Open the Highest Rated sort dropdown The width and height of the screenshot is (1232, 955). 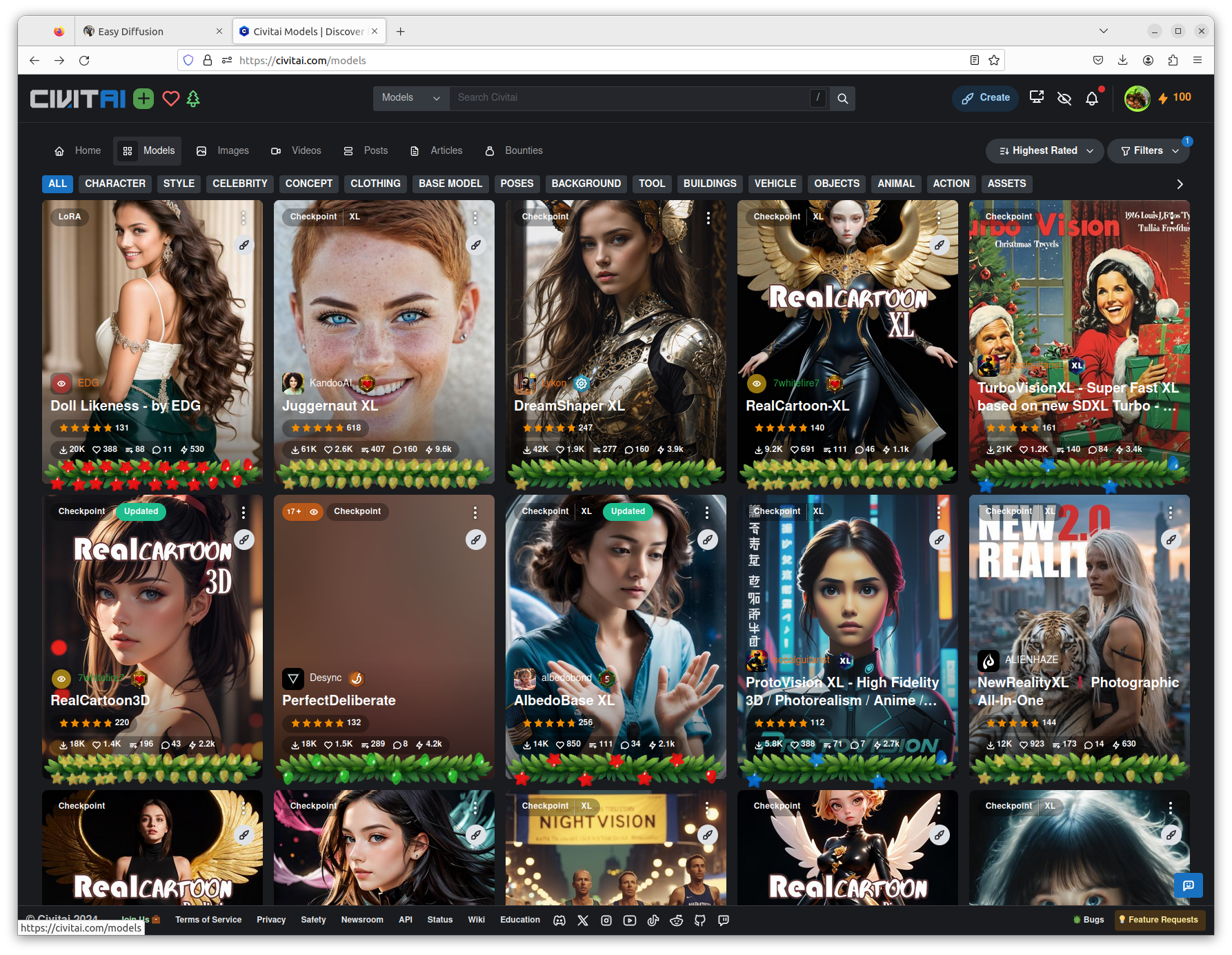point(1044,150)
